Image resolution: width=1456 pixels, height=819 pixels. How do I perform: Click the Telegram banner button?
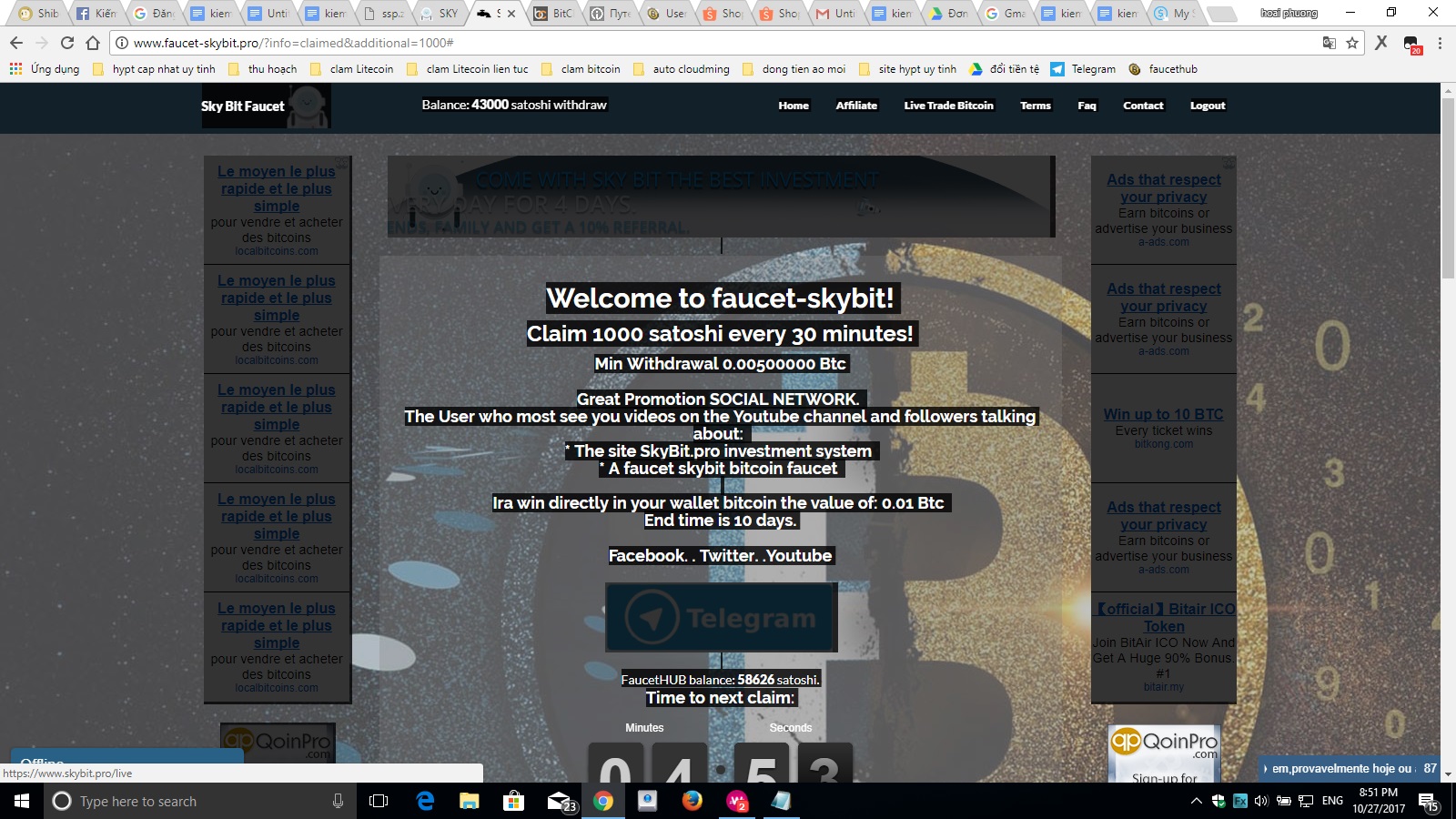(721, 618)
